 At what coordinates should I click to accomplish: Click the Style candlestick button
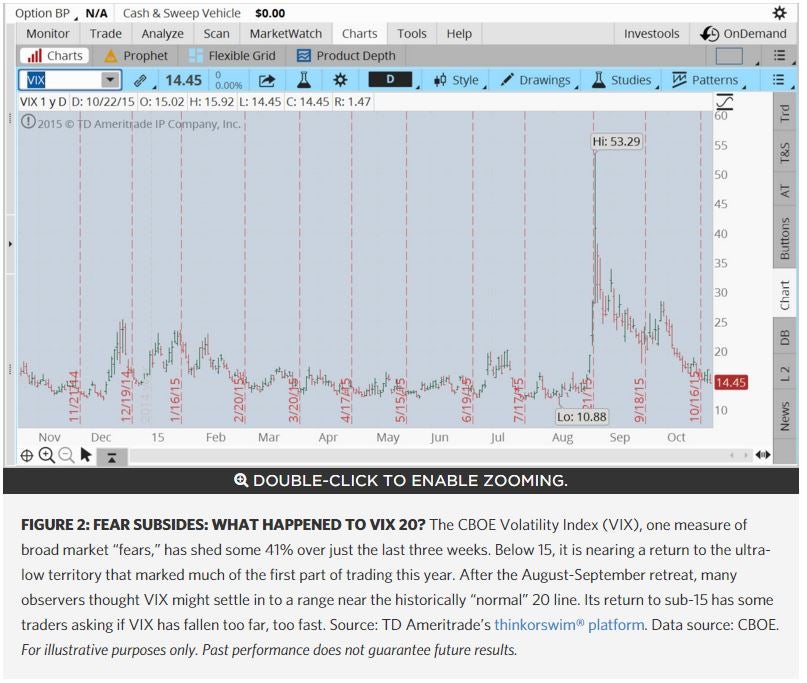point(456,80)
